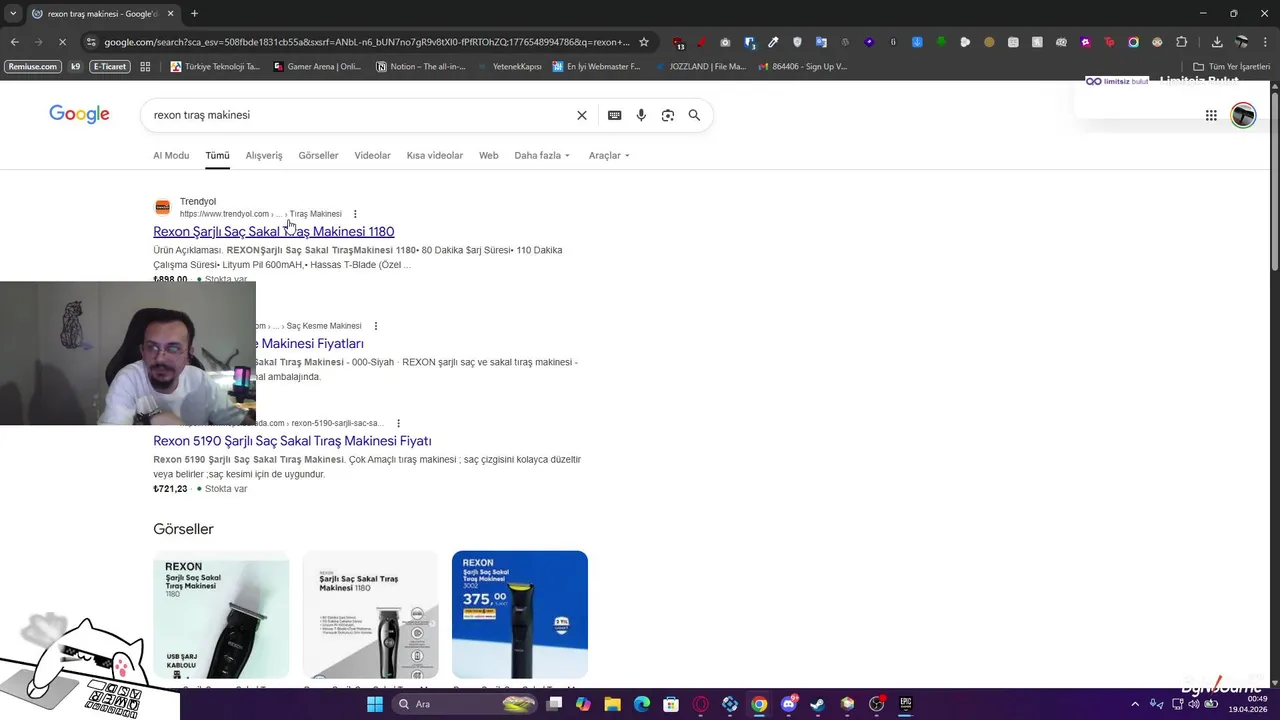Open En İyi Webmaster bookmark

[x=596, y=67]
